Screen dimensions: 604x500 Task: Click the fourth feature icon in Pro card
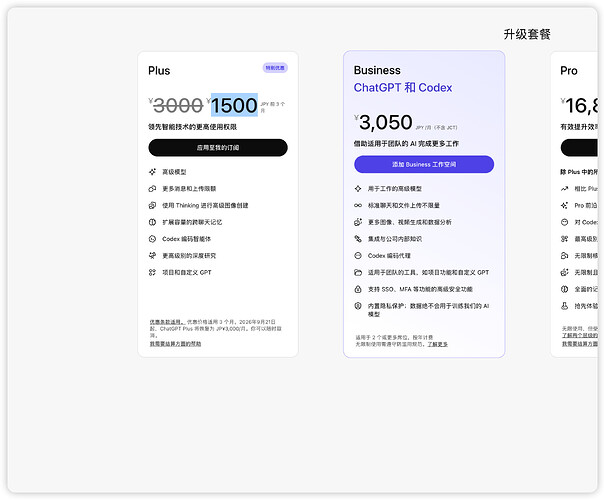(564, 239)
